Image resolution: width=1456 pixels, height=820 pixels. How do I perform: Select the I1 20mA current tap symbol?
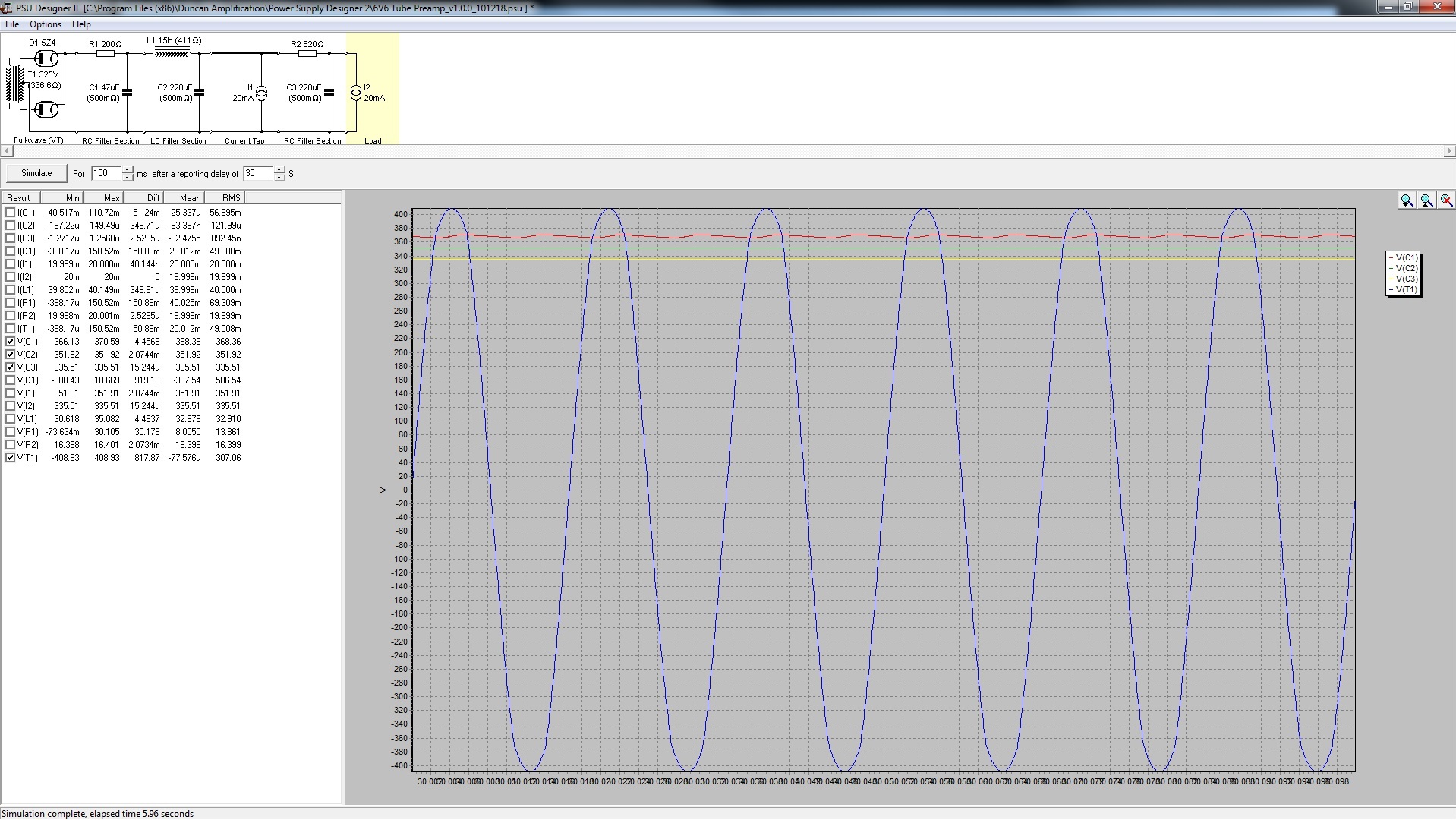click(x=261, y=93)
